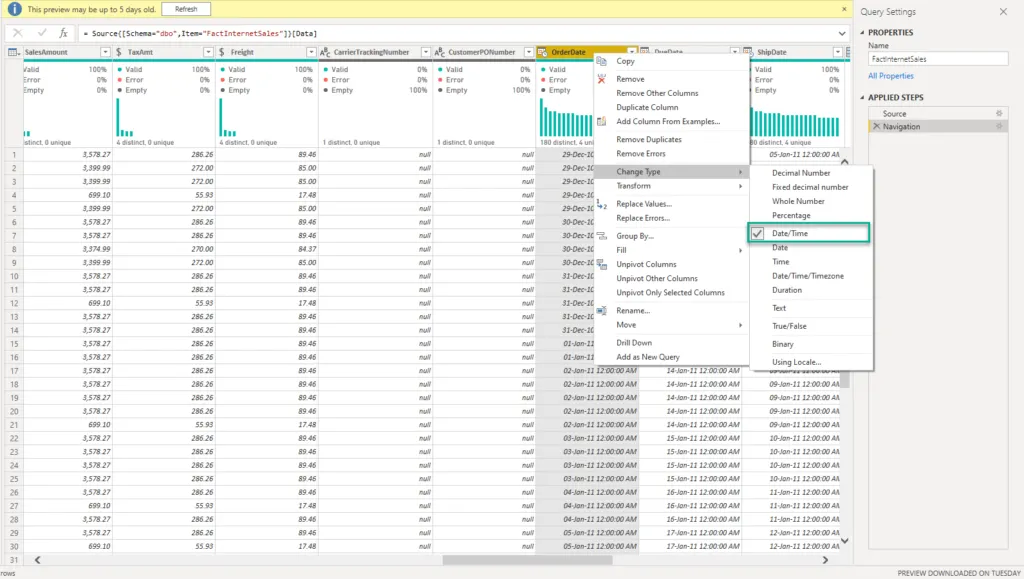Open the Source step settings gear
The image size is (1024, 579).
(998, 113)
